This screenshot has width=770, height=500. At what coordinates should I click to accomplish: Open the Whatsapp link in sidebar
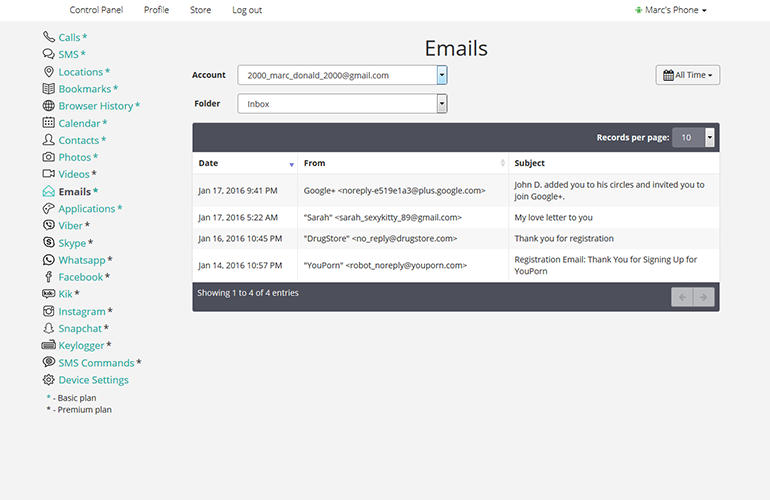pos(82,260)
